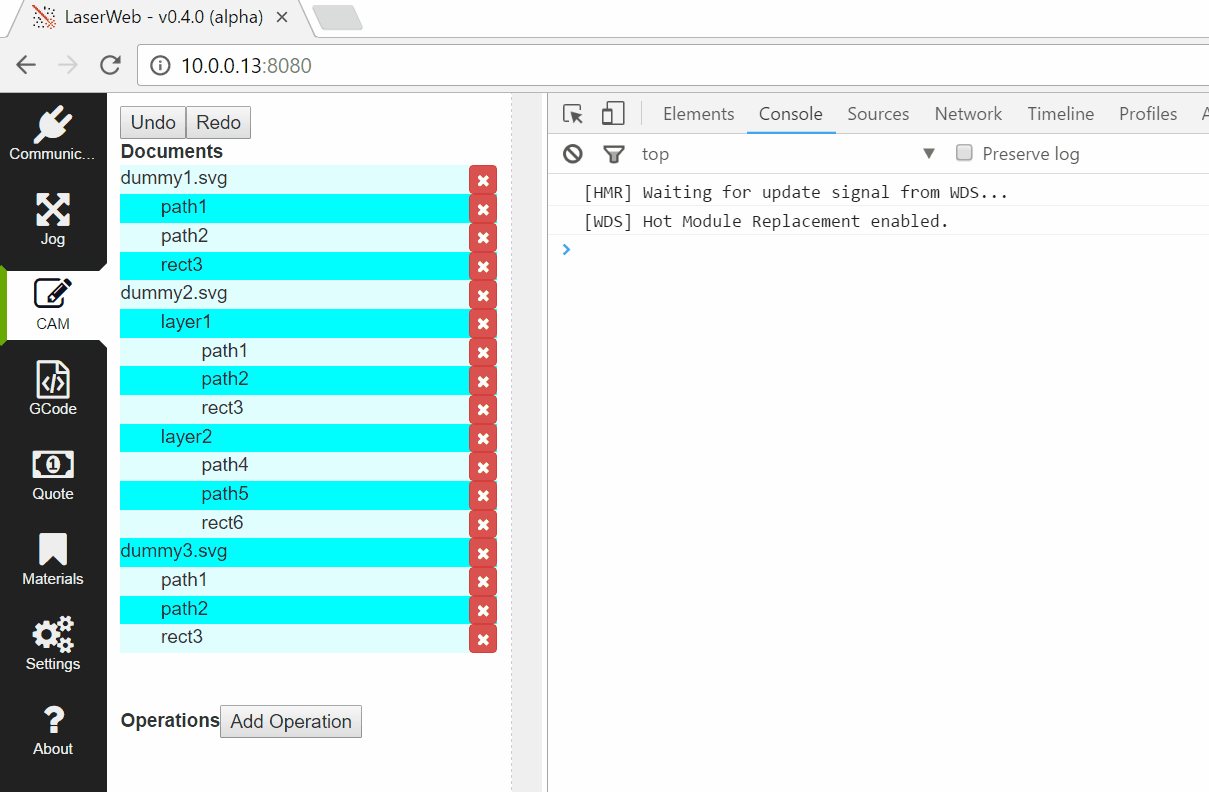Image resolution: width=1209 pixels, height=792 pixels.
Task: Delete path5 using its red X
Action: click(x=483, y=496)
